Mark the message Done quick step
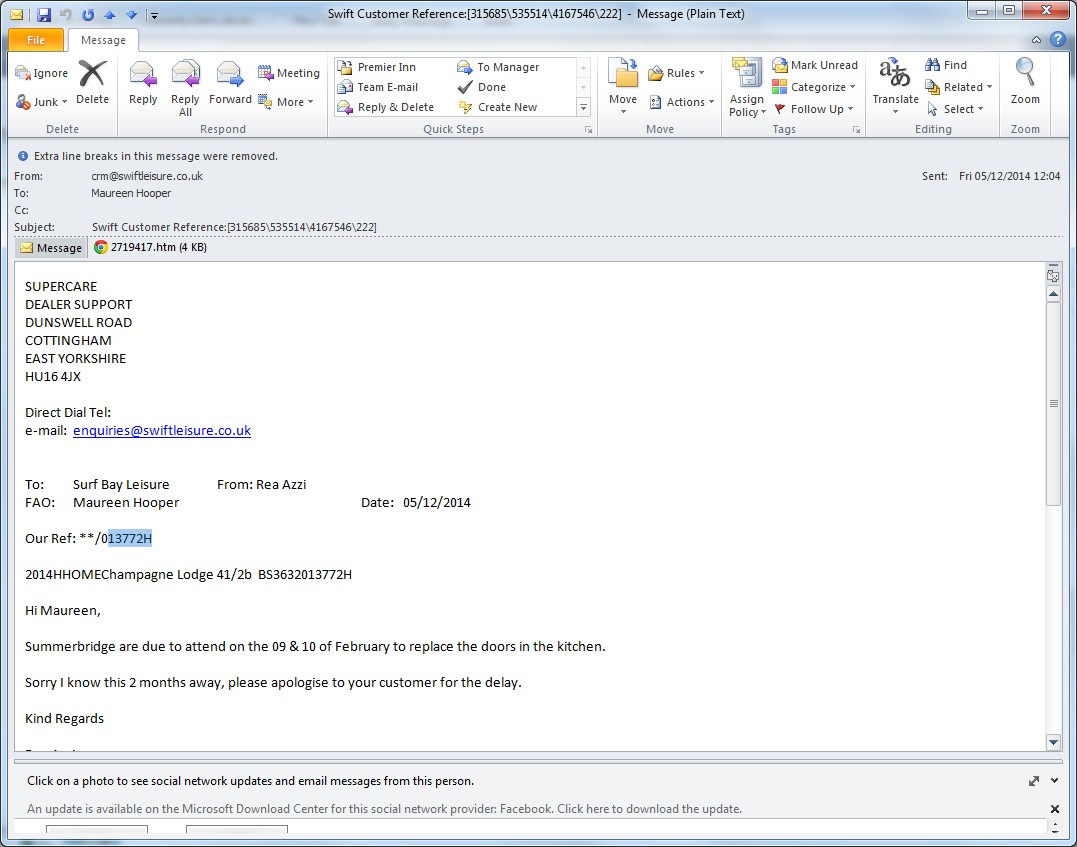This screenshot has height=847, width=1077. point(481,87)
